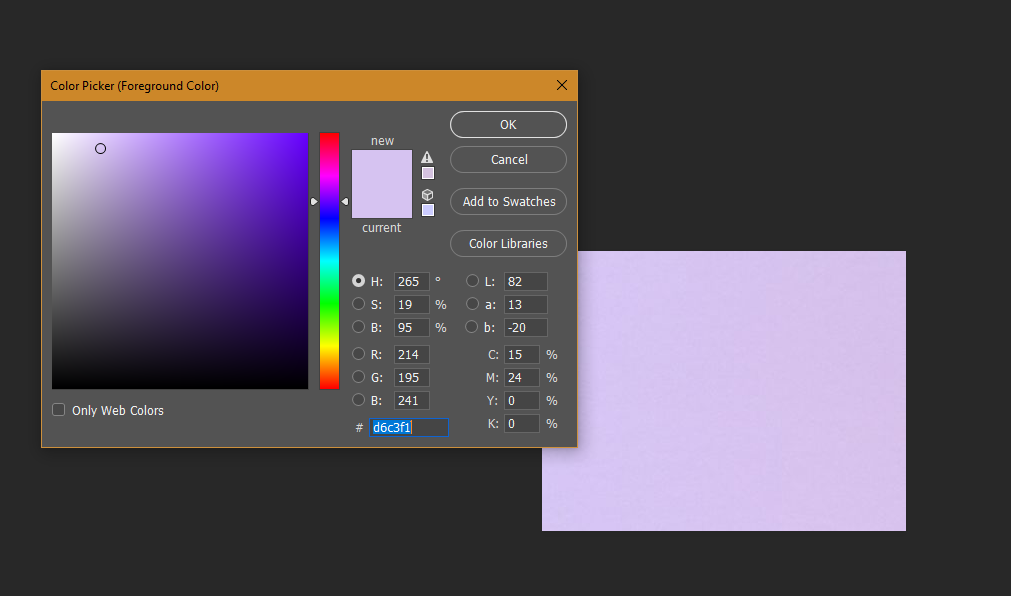
Task: Click the color picker circle marker
Action: point(101,148)
